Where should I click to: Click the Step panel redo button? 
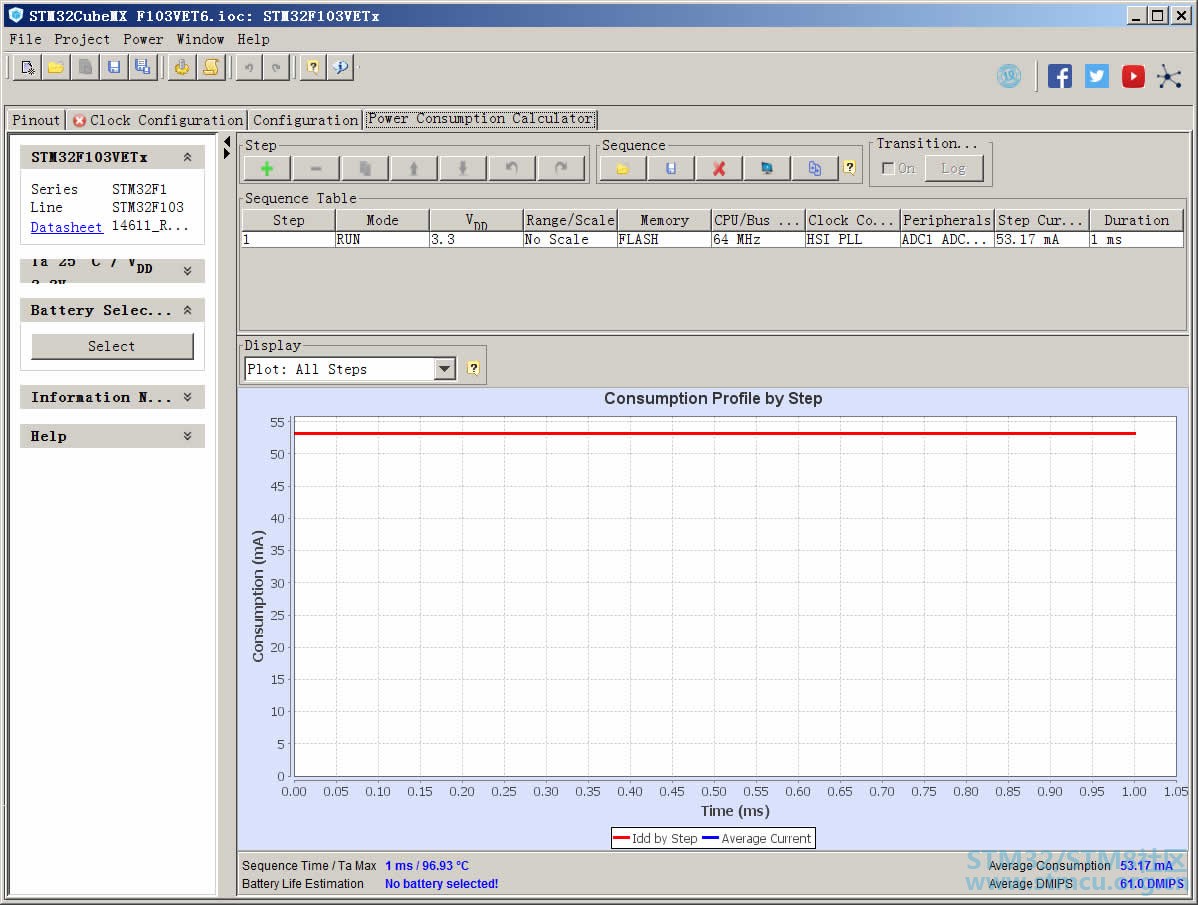coord(561,169)
